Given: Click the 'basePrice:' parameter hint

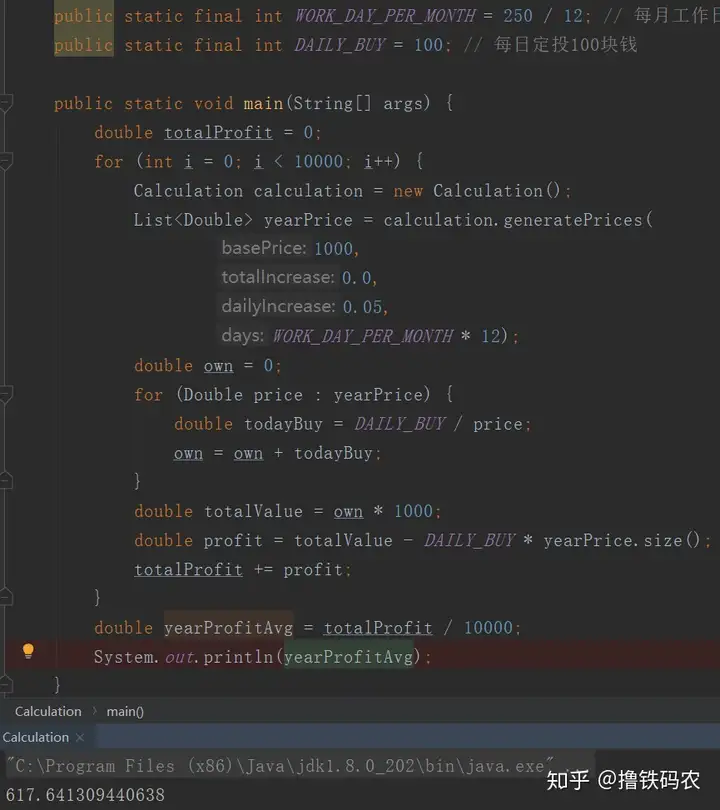Looking at the screenshot, I should (x=264, y=248).
